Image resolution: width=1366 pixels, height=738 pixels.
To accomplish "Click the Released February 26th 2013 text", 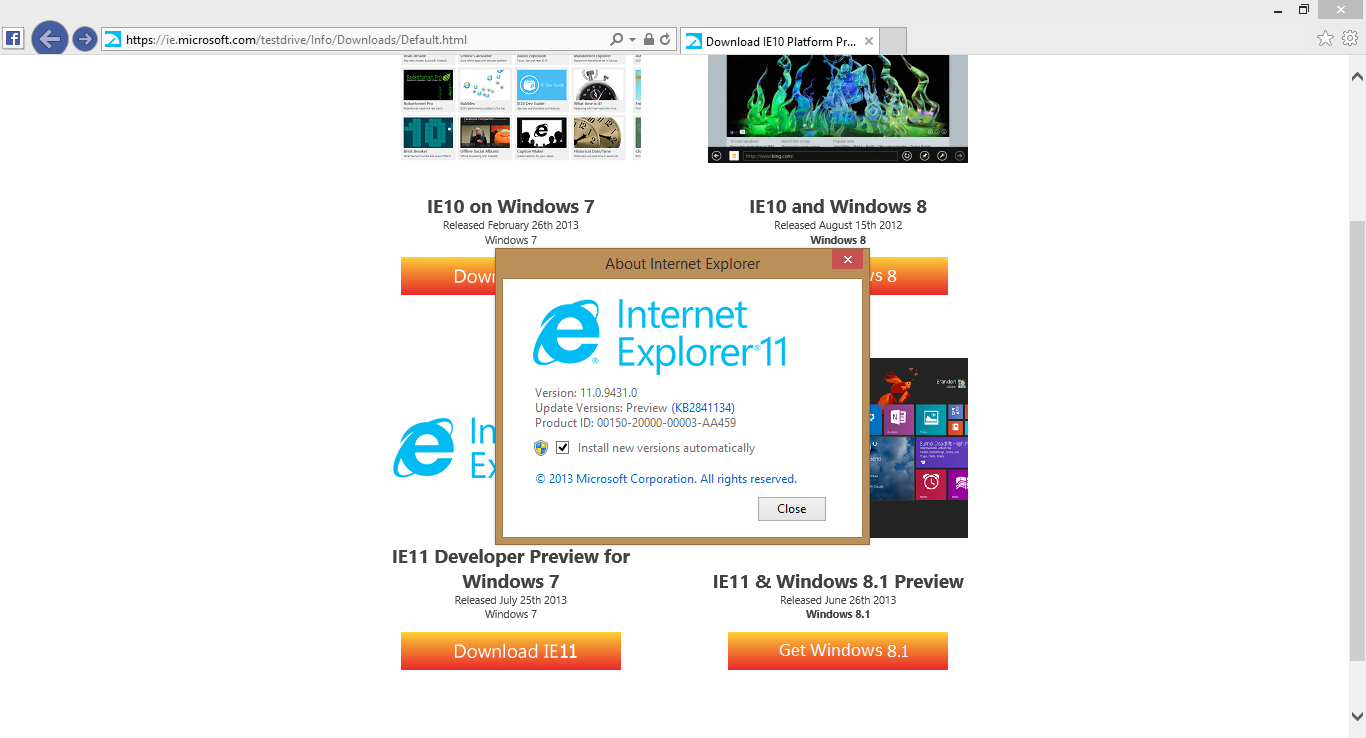I will 511,225.
